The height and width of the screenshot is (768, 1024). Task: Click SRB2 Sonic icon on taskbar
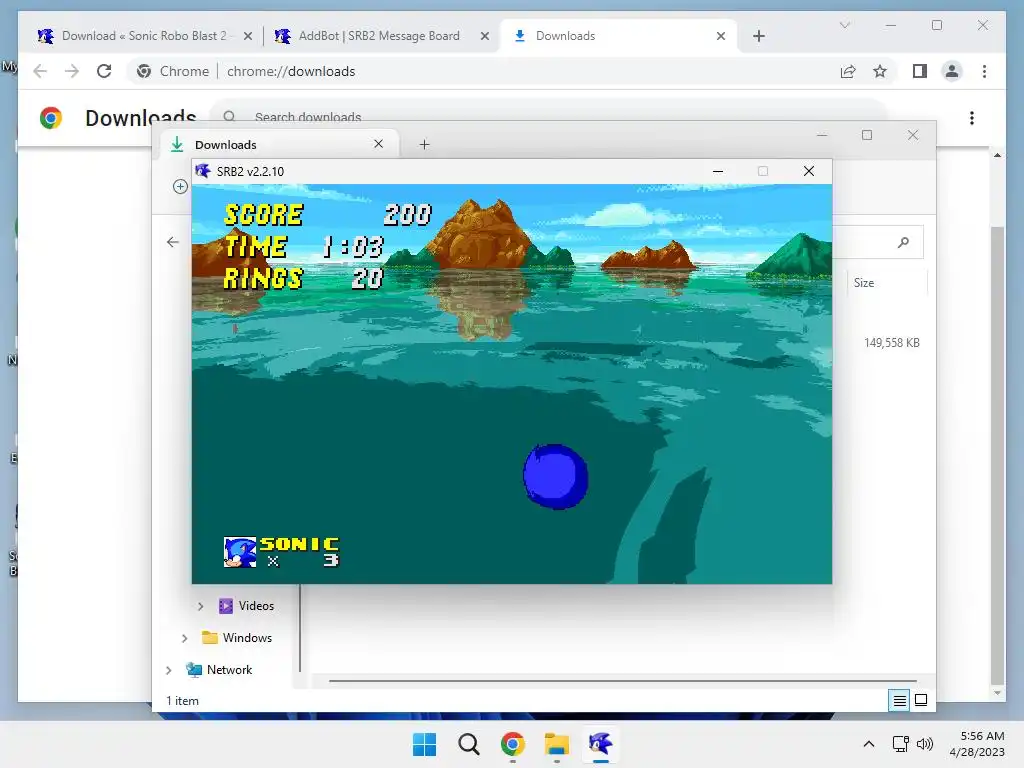[x=600, y=744]
